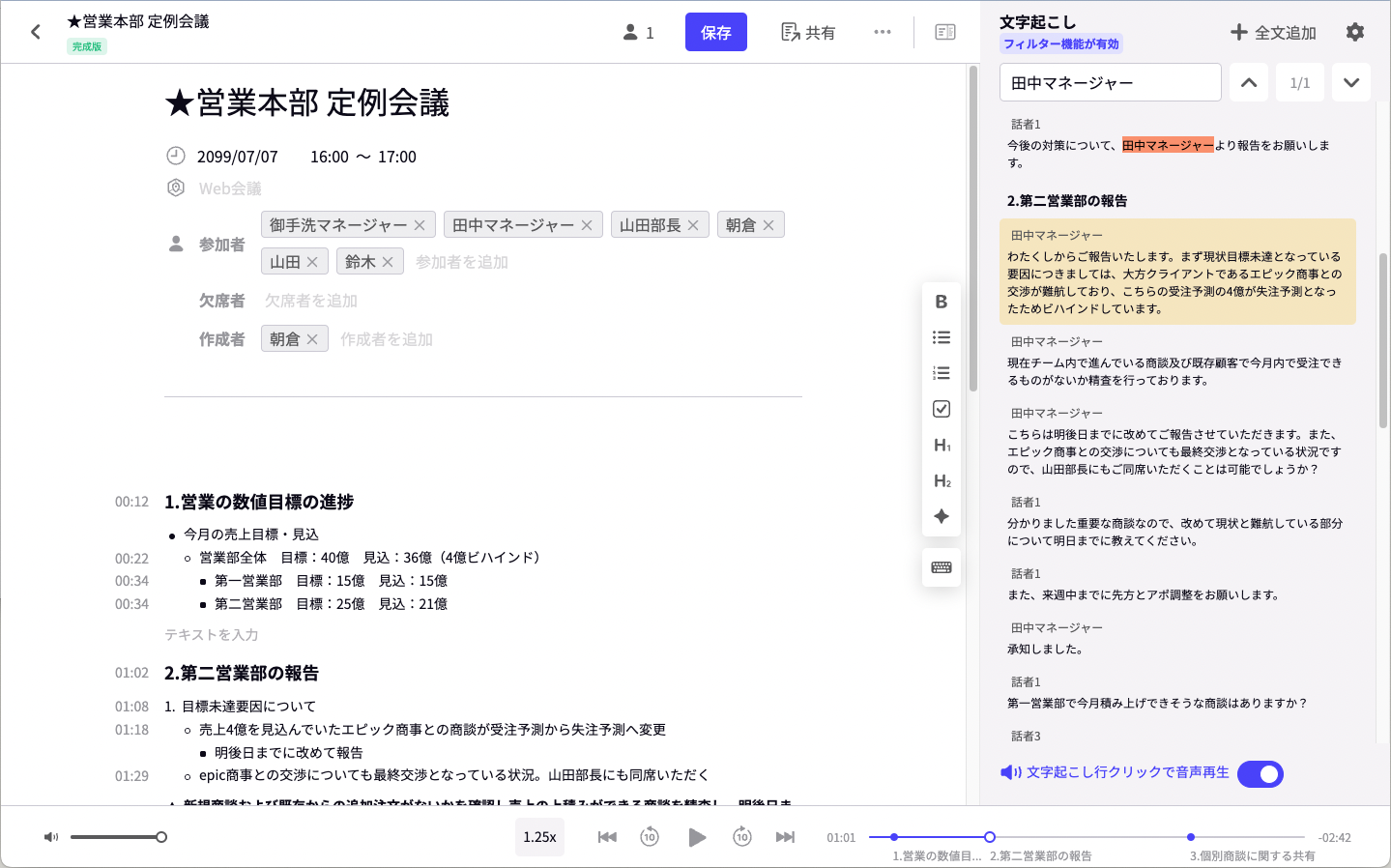Open the AI sparkle tool

tap(942, 516)
